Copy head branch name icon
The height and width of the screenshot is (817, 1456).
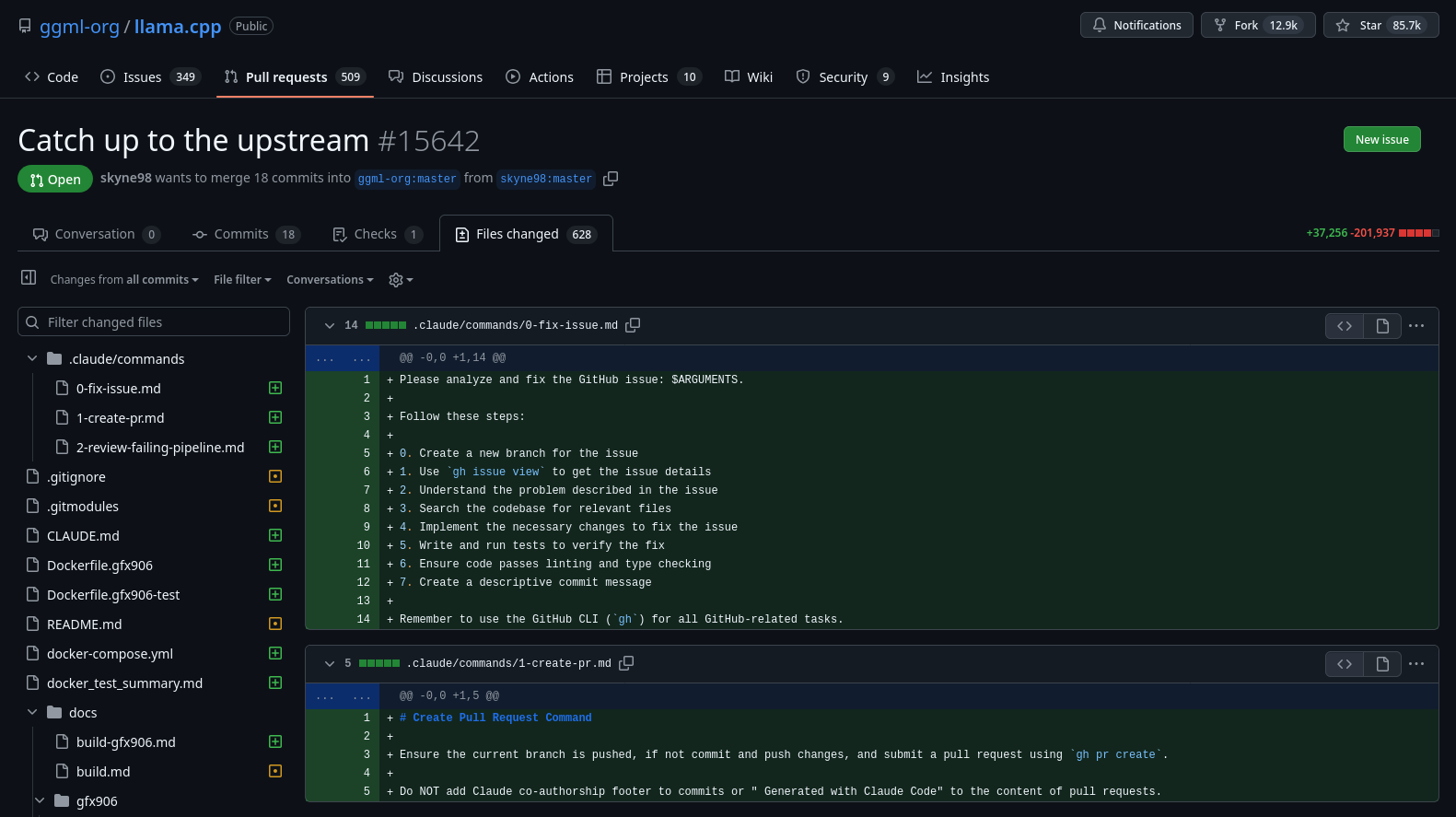pos(611,179)
